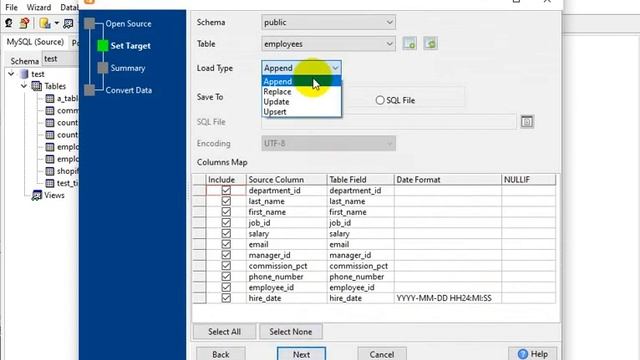
Task: Click the Source Column table header
Action: (287, 180)
